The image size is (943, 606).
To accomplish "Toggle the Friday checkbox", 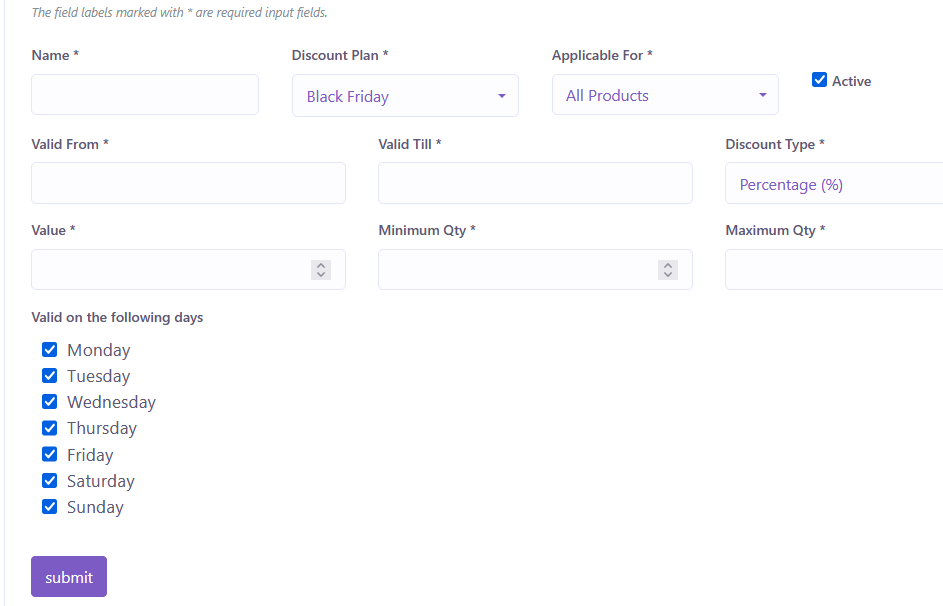I will (49, 455).
